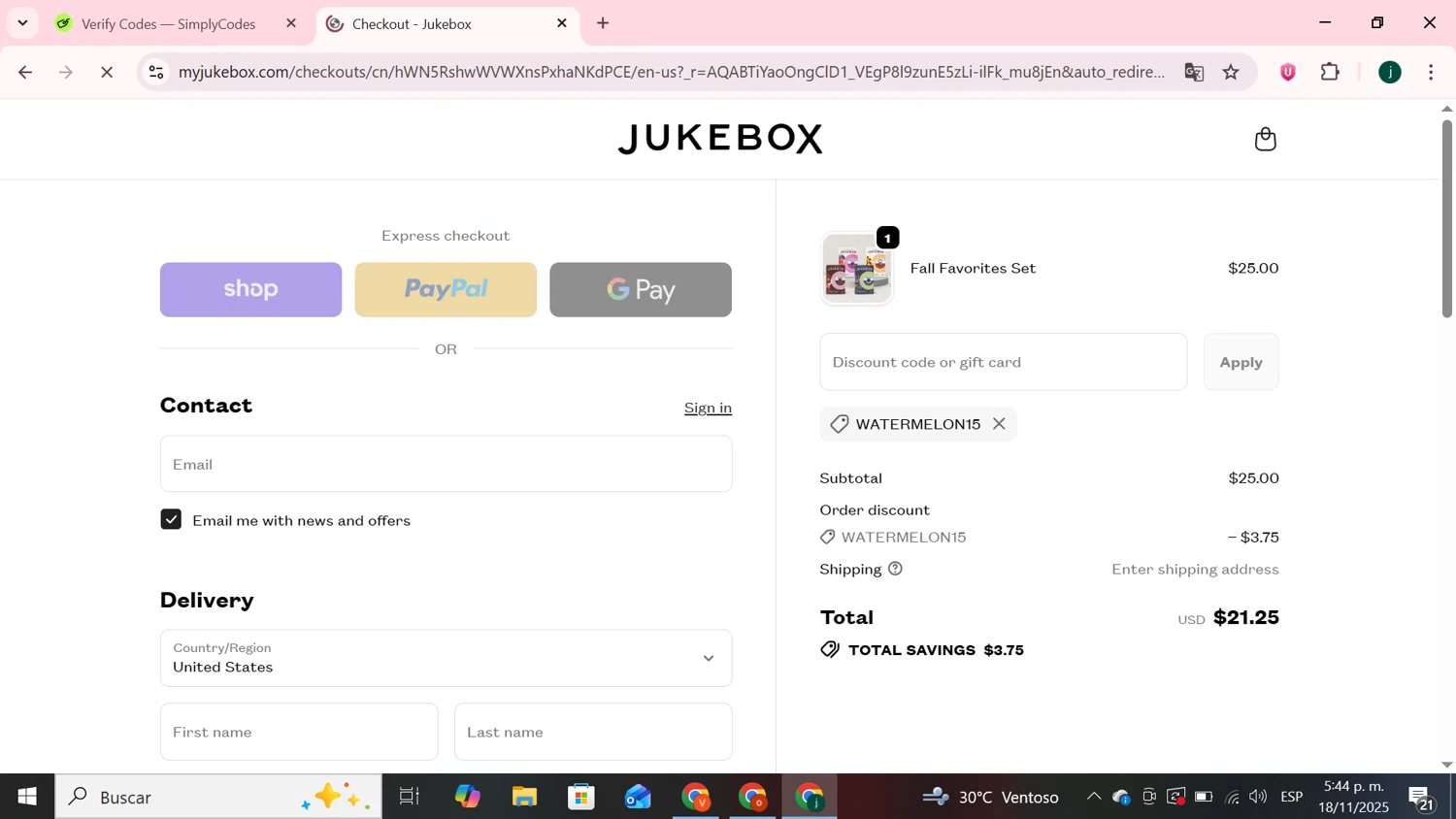Click the Buscar taskbar search box
The width and height of the screenshot is (1456, 819).
(x=218, y=797)
